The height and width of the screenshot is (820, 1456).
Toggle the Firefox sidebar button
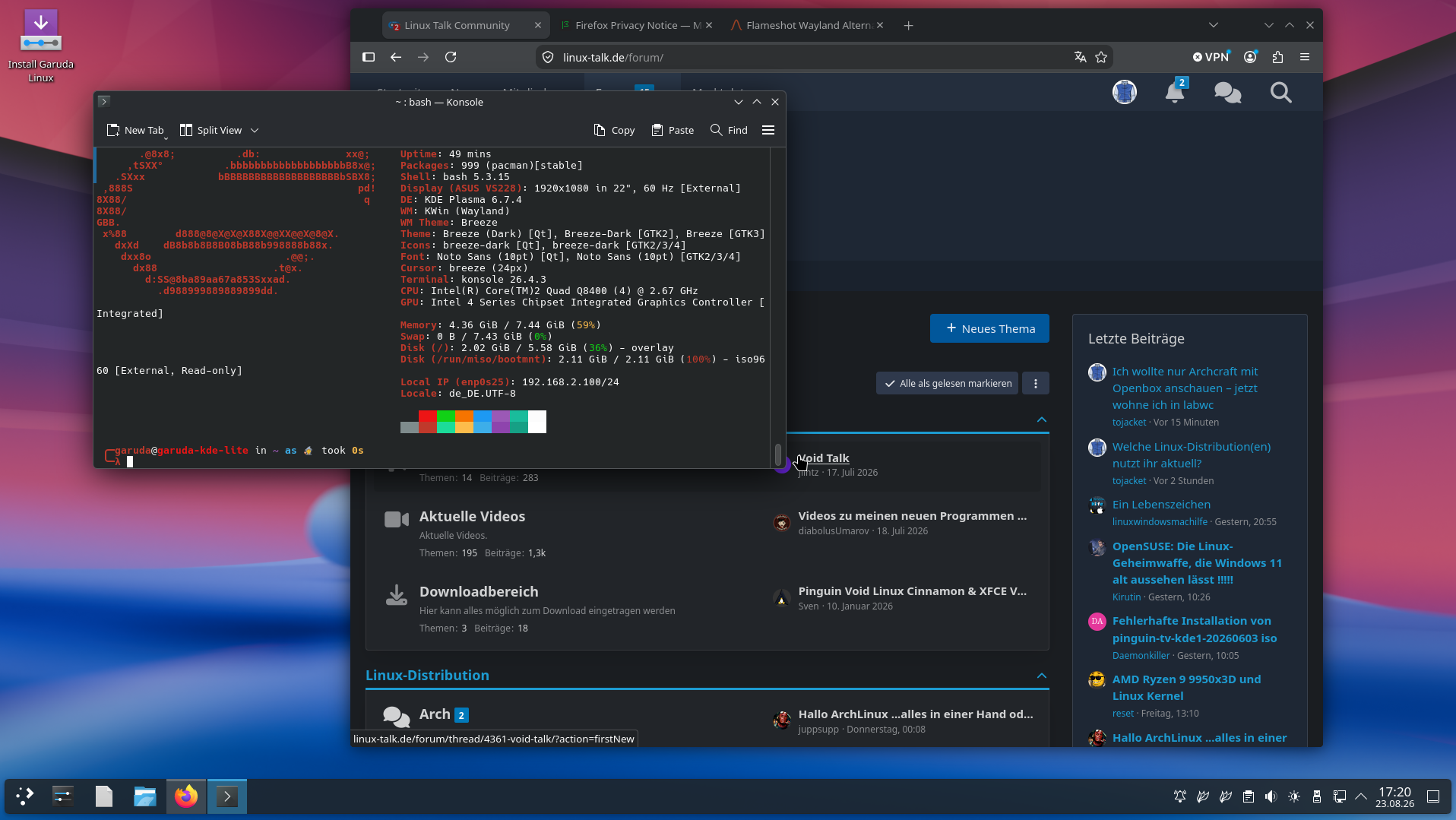pyautogui.click(x=369, y=57)
